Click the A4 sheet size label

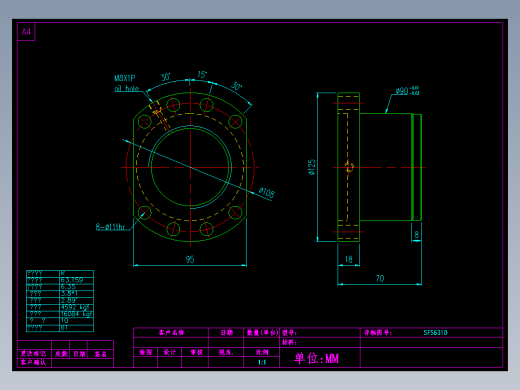(x=26, y=32)
